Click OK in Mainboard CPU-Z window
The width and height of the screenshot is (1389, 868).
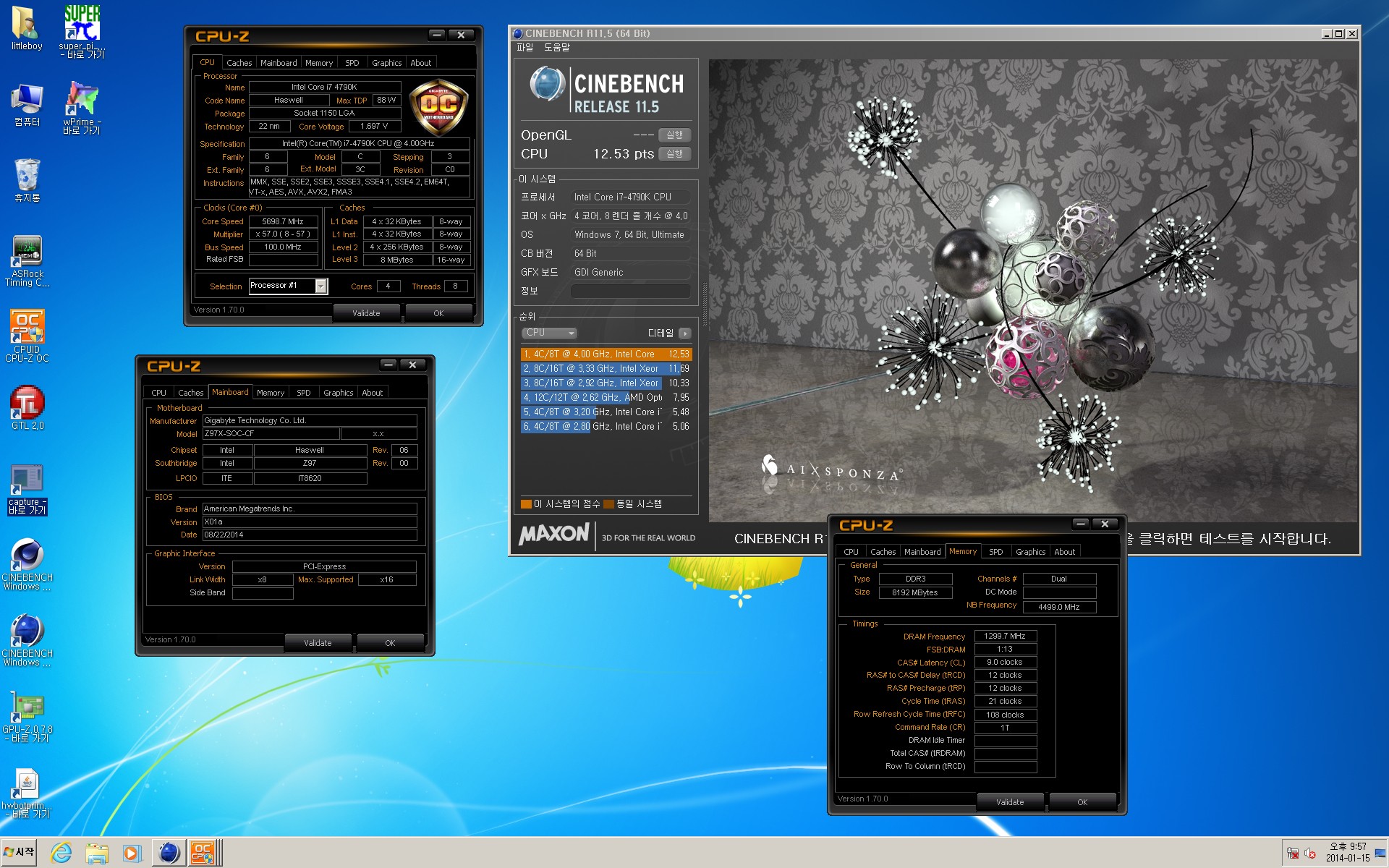tap(390, 643)
